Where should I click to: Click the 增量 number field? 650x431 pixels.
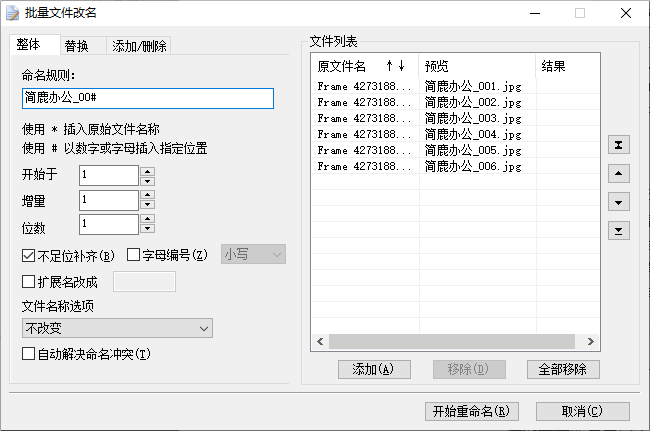tap(109, 200)
